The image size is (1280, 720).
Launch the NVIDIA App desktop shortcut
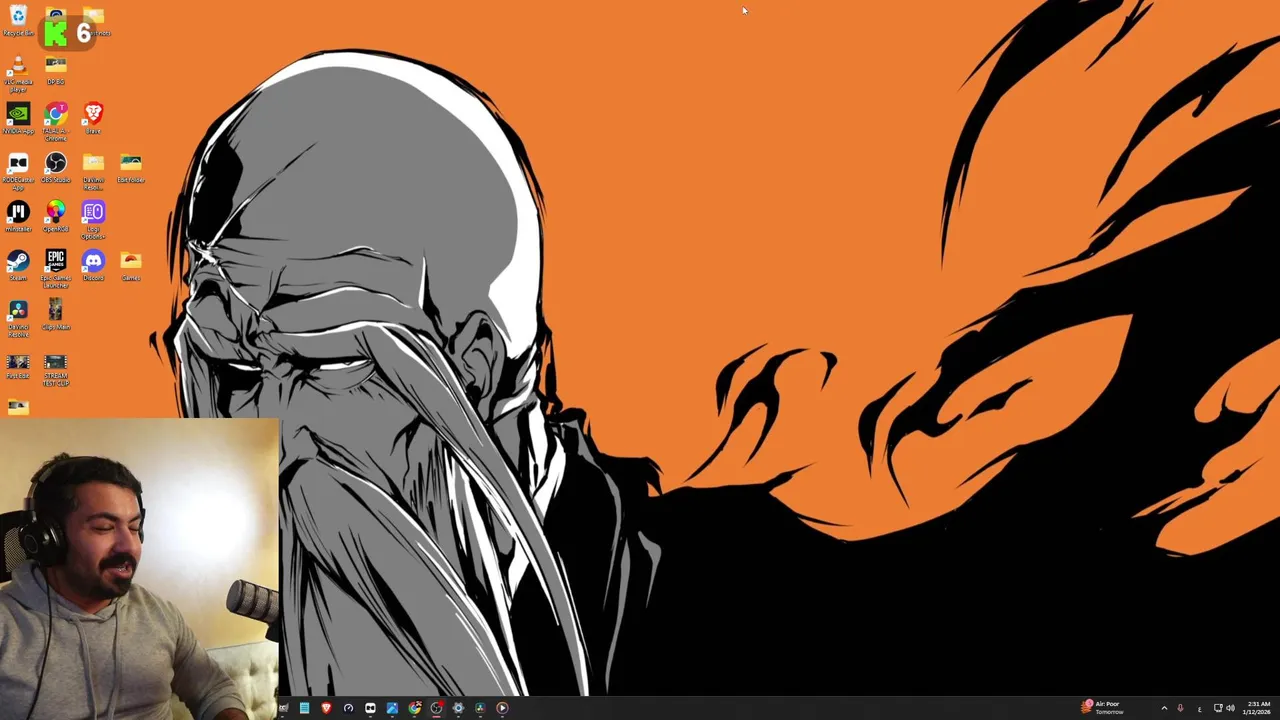(x=18, y=118)
